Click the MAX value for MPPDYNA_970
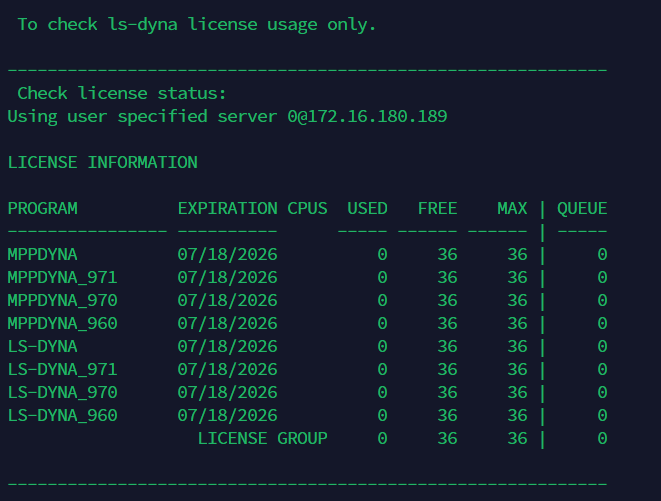This screenshot has width=661, height=501. pos(517,300)
